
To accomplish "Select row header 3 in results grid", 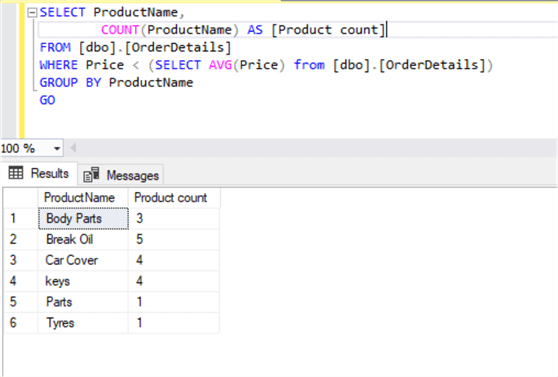I will (x=21, y=260).
